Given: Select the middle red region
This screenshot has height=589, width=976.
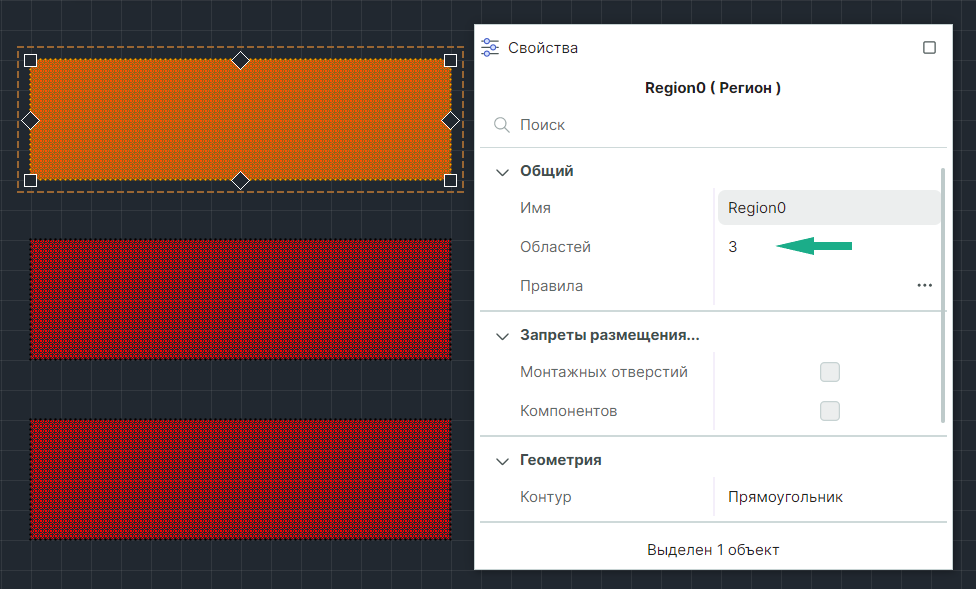Looking at the screenshot, I should click(x=240, y=299).
